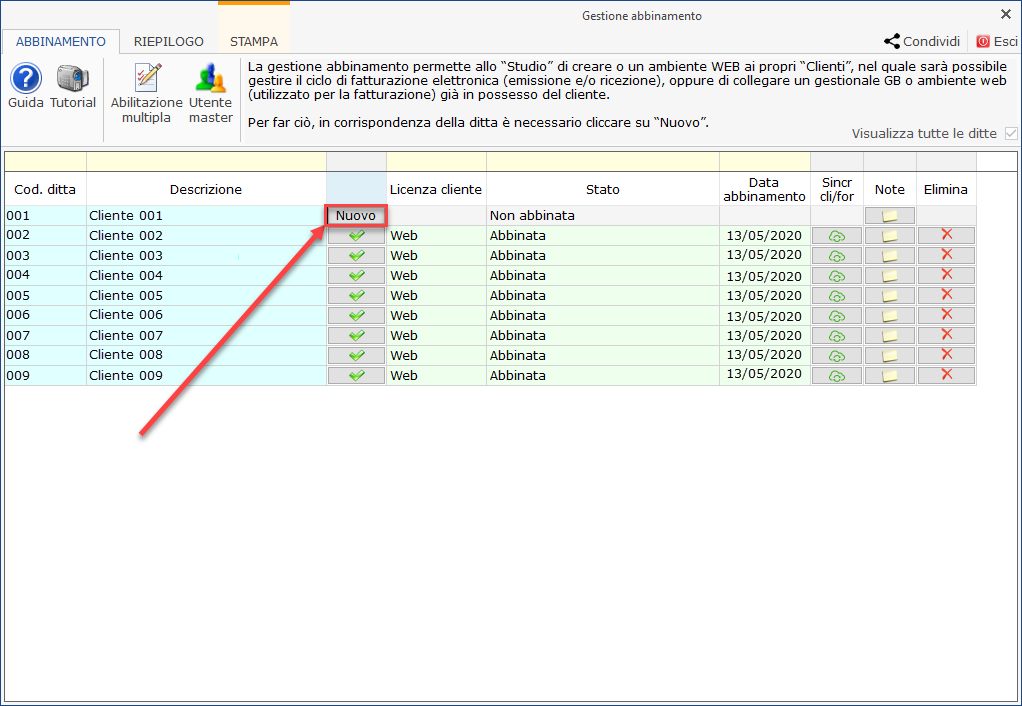Click the Descrizione filter field
Viewport: 1022px width, 706px height.
tap(207, 162)
